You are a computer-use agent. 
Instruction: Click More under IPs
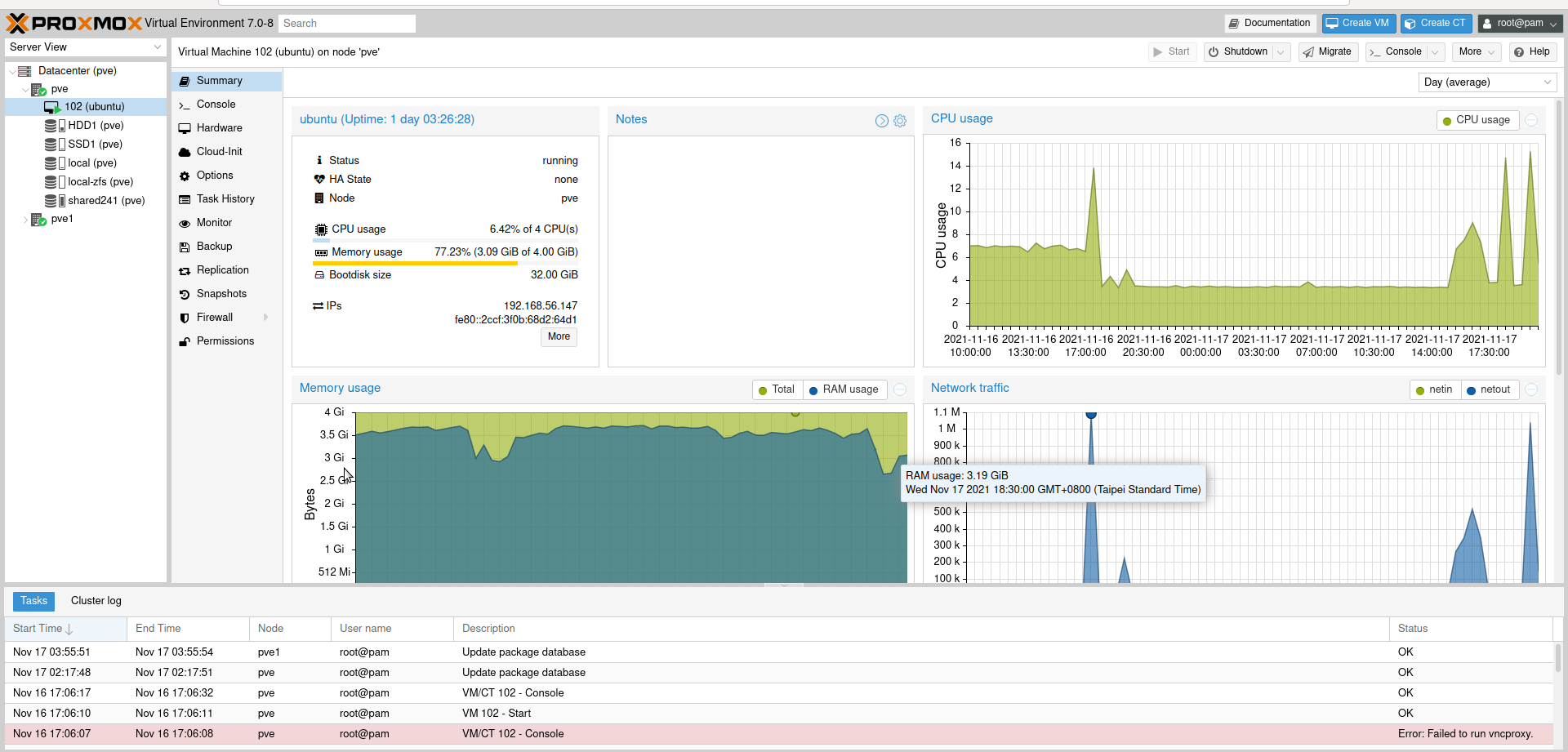[x=559, y=337]
